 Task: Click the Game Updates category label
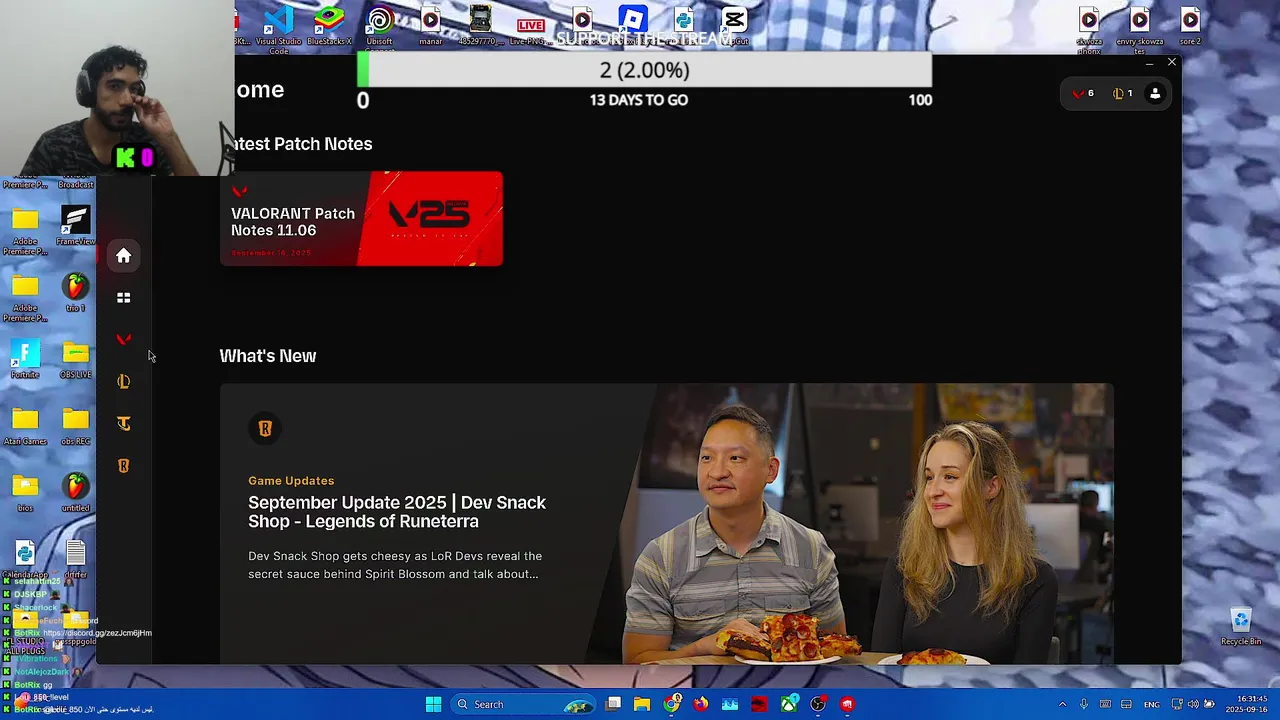tap(291, 481)
